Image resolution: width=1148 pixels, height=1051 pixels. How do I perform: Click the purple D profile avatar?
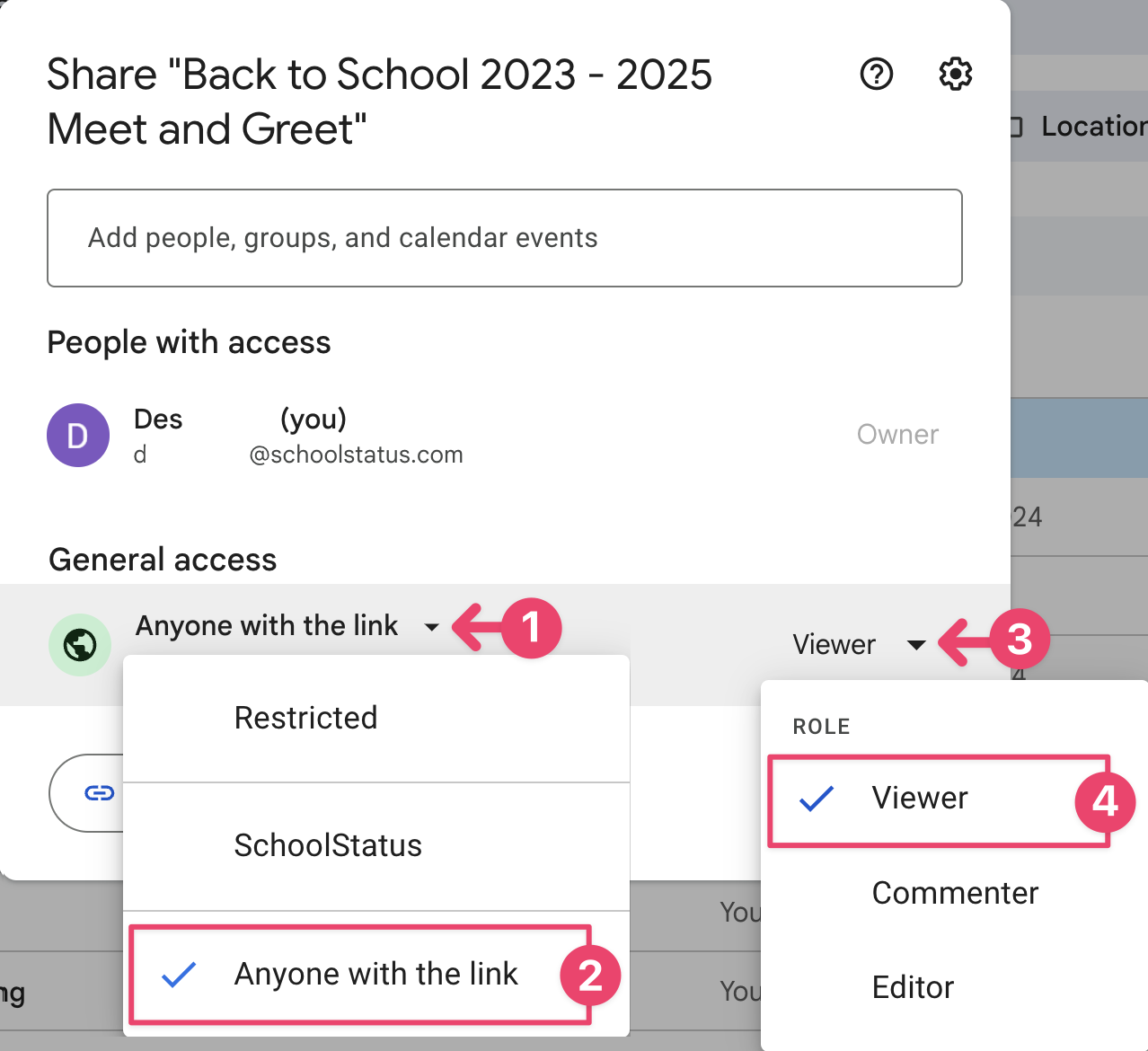pyautogui.click(x=78, y=436)
